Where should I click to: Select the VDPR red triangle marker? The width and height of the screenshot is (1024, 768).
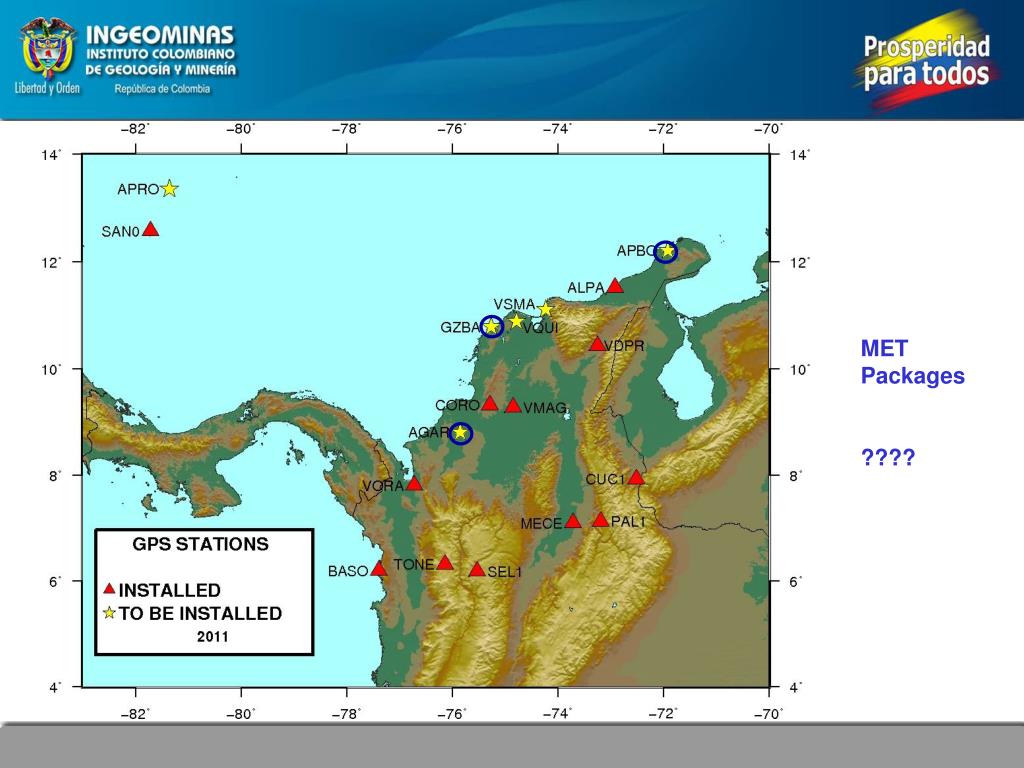point(597,344)
